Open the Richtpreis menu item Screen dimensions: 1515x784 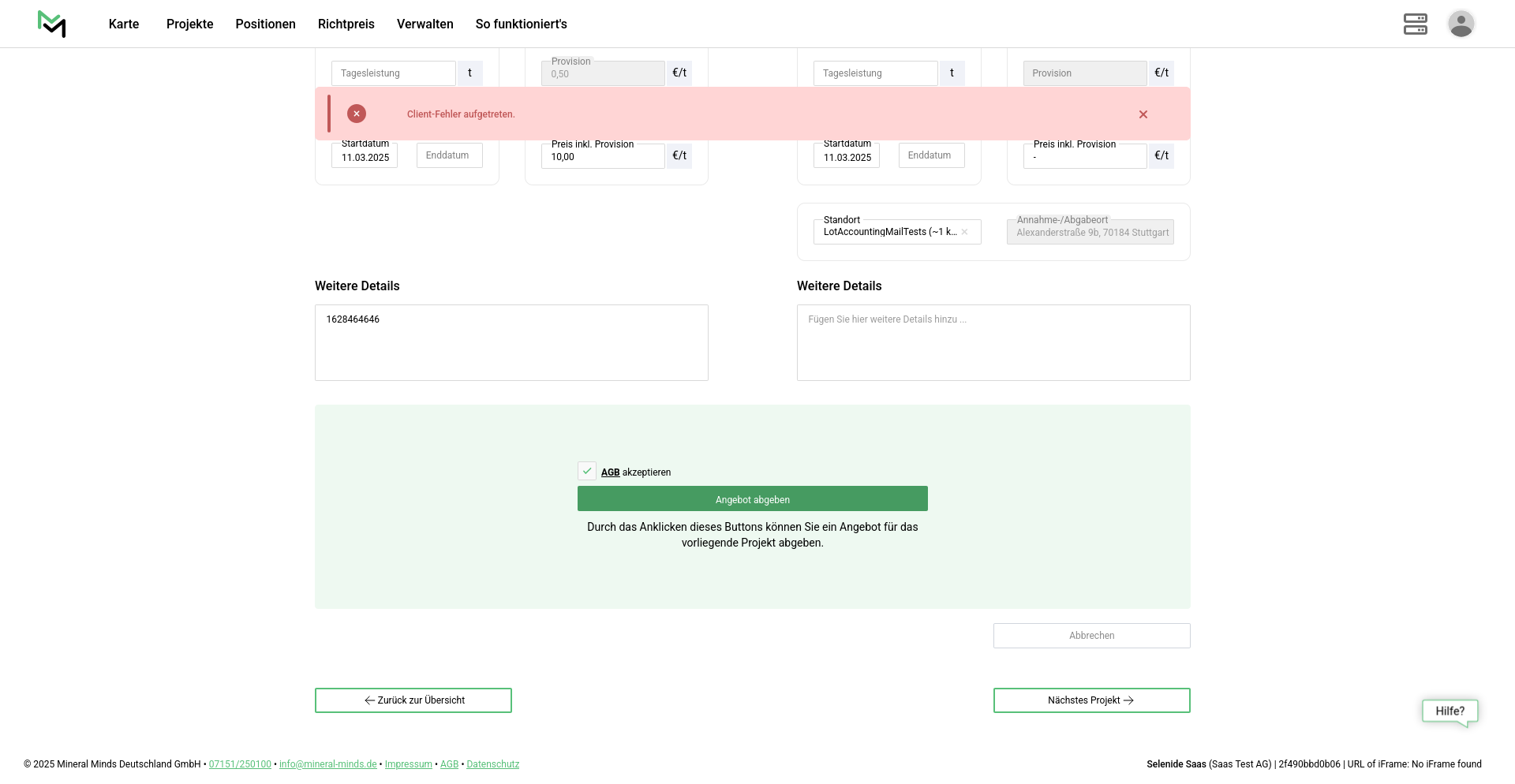pos(346,24)
